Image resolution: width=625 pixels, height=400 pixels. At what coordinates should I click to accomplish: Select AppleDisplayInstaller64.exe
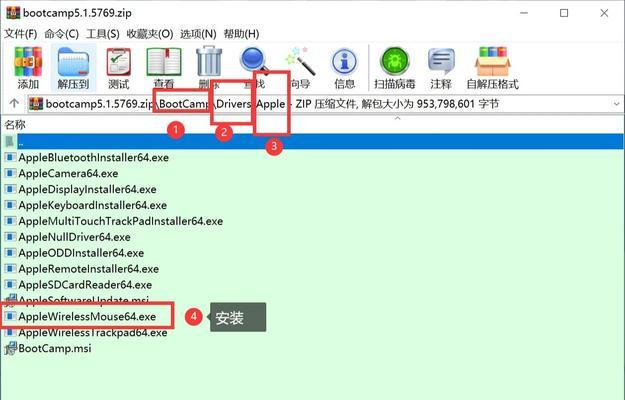pos(87,189)
